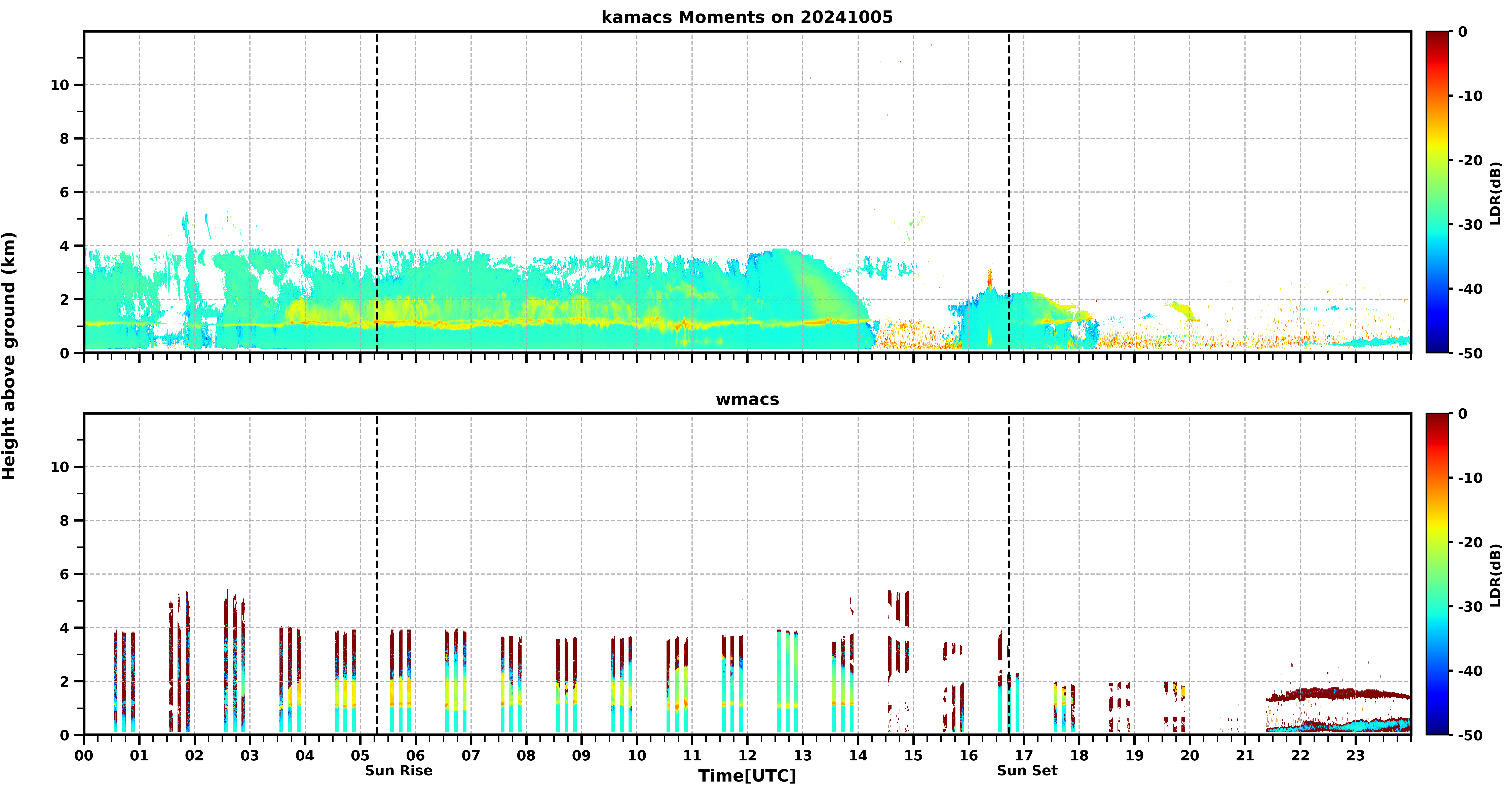Click the '07' hour tick label
The image size is (1512, 795).
pos(471,756)
